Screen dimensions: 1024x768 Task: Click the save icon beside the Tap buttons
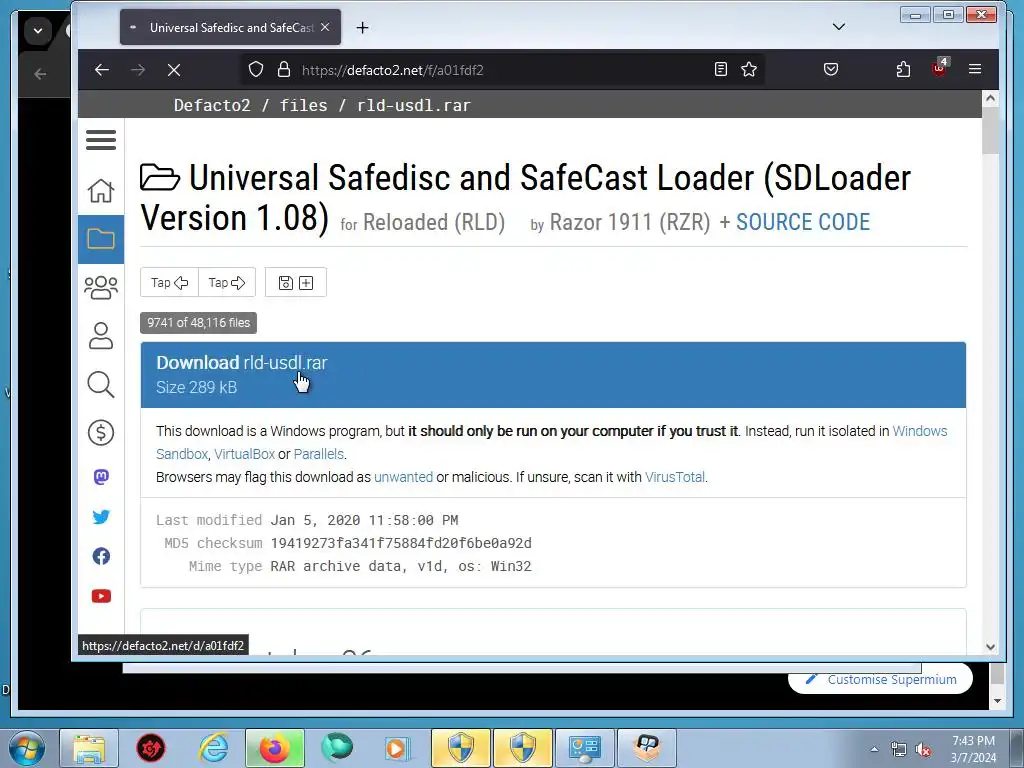click(285, 283)
